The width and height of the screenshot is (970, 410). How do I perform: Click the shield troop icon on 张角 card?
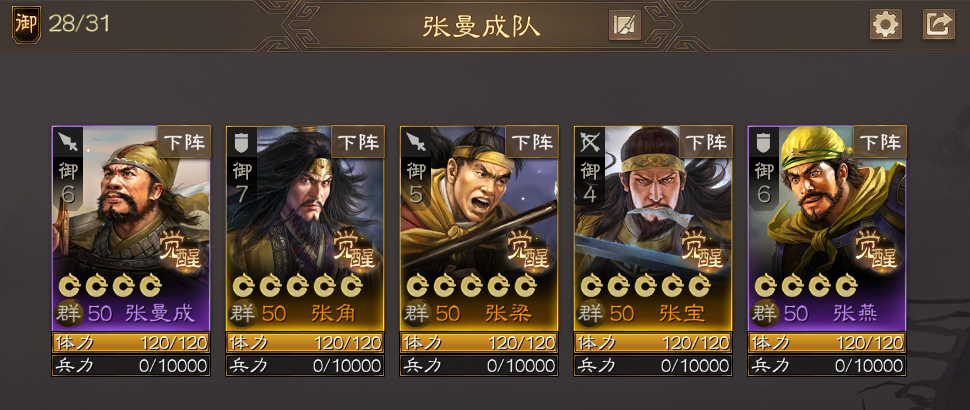point(241,143)
